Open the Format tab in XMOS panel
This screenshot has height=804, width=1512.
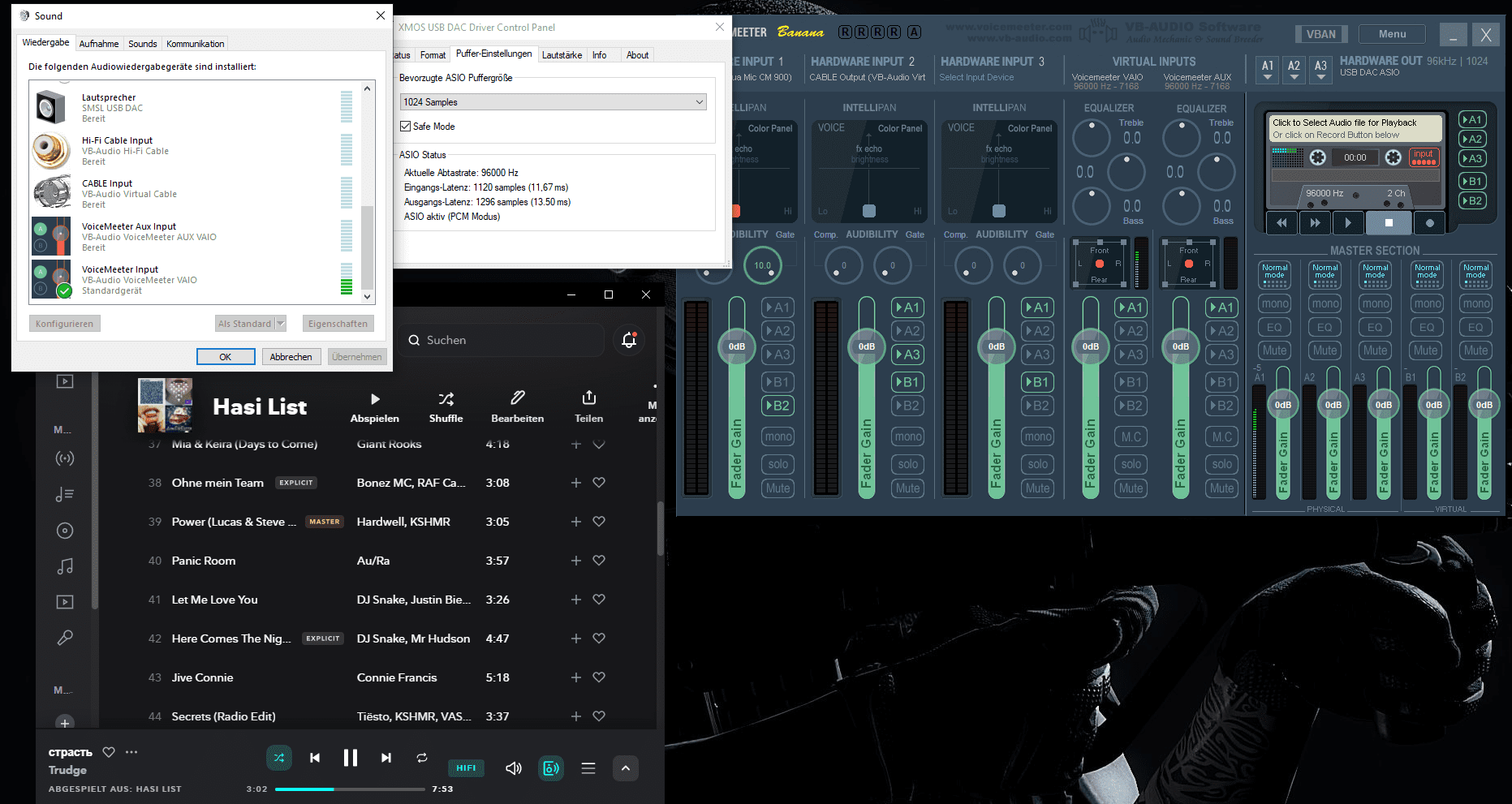tap(433, 55)
